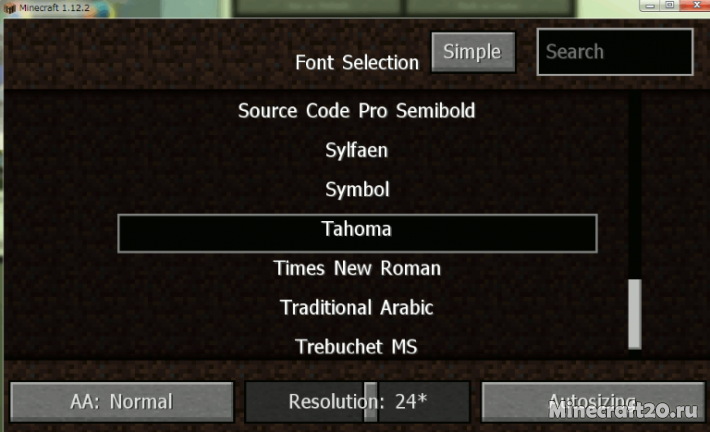Screen dimensions: 710x432
Task: Select Source Code Pro Semibold font
Action: tap(357, 111)
